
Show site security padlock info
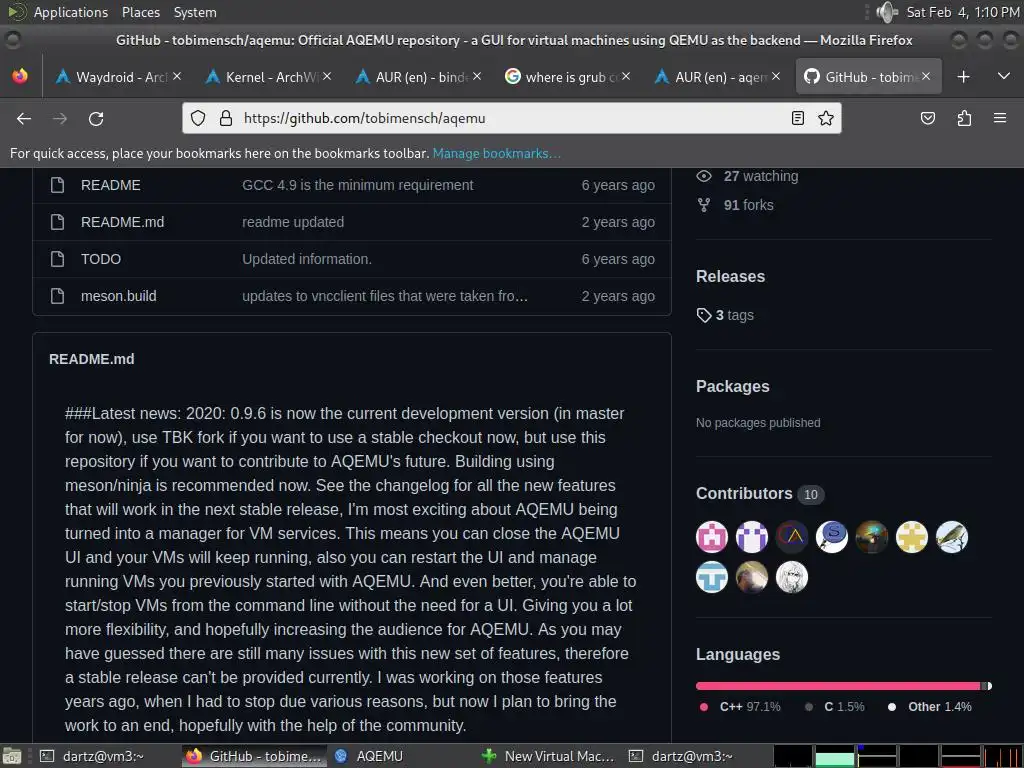point(226,118)
